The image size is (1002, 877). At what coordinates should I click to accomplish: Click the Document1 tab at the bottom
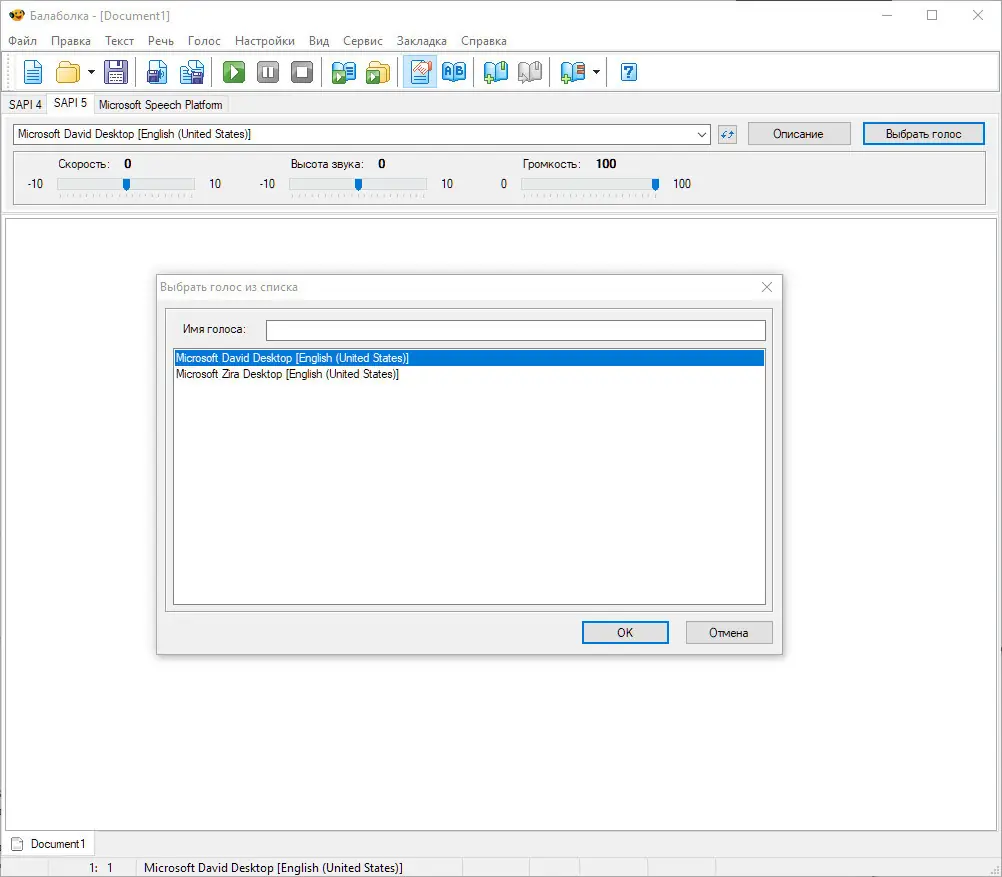[49, 844]
